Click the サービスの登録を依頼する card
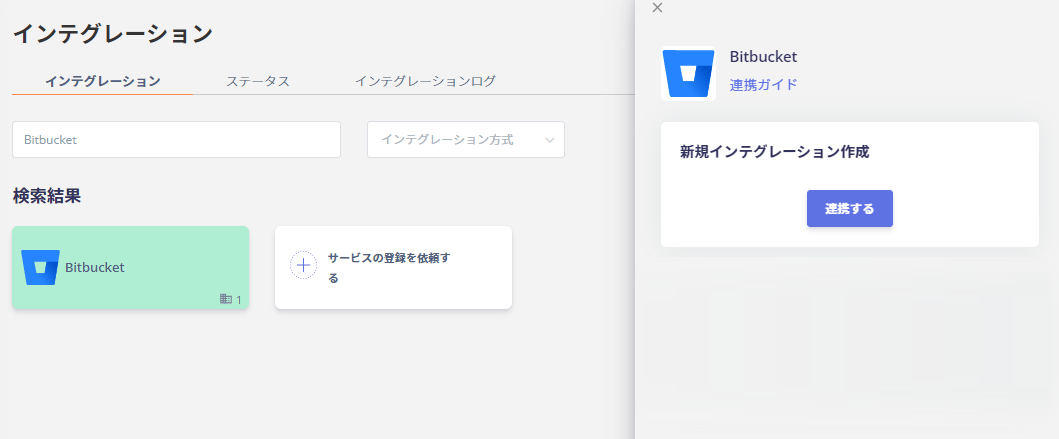 click(393, 267)
